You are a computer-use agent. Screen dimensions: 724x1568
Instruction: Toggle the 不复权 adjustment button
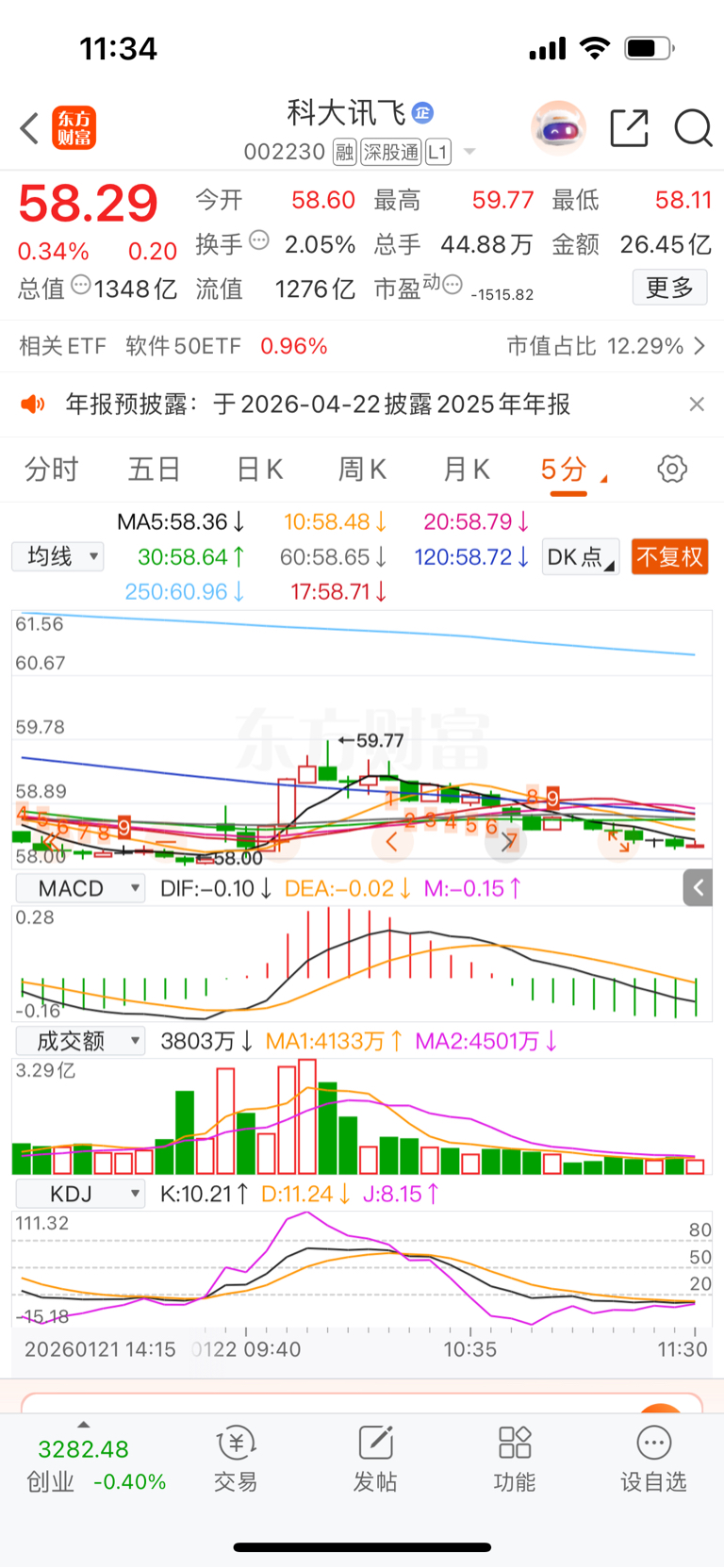pyautogui.click(x=669, y=556)
